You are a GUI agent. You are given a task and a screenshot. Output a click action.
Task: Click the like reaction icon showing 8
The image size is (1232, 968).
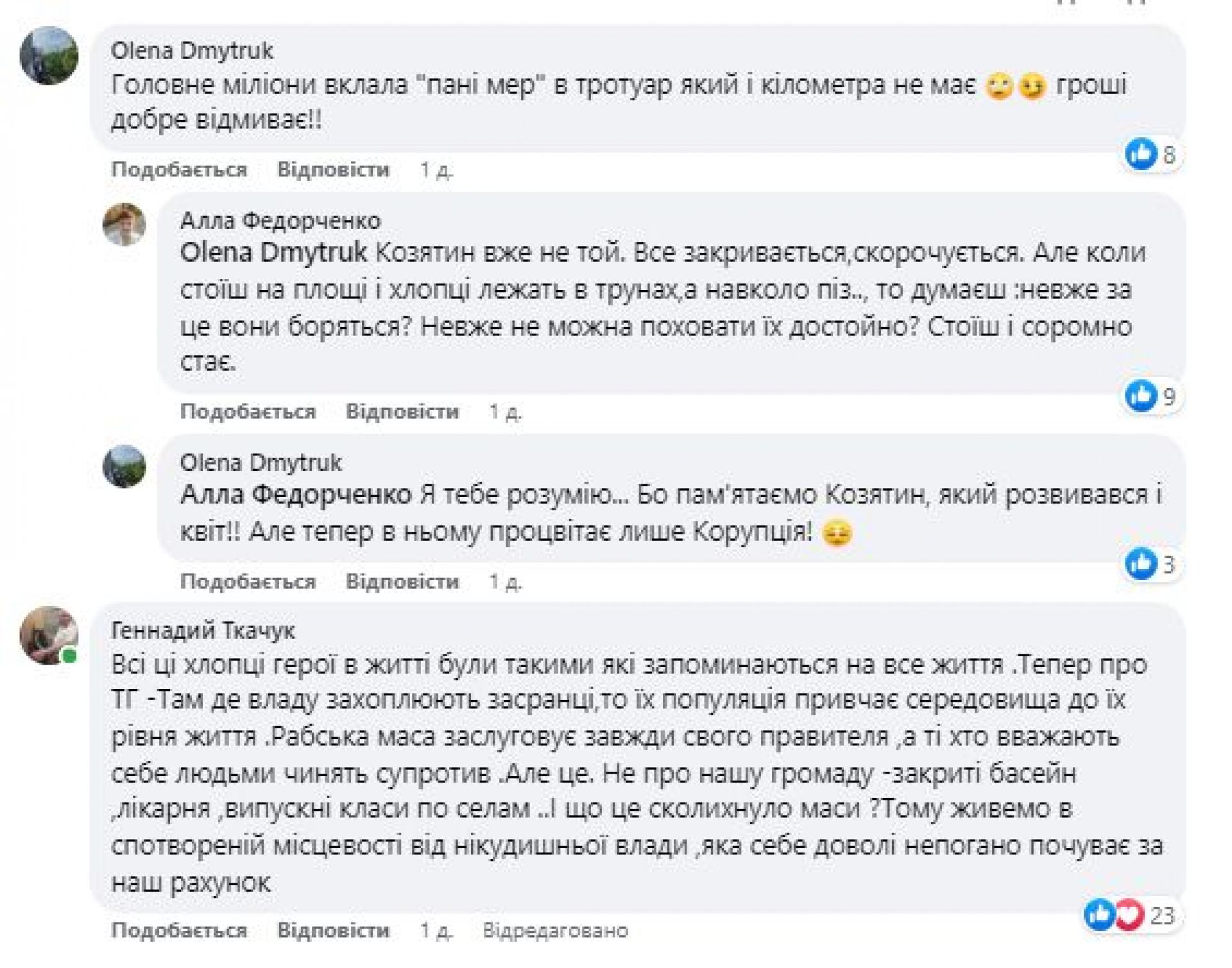(1141, 154)
